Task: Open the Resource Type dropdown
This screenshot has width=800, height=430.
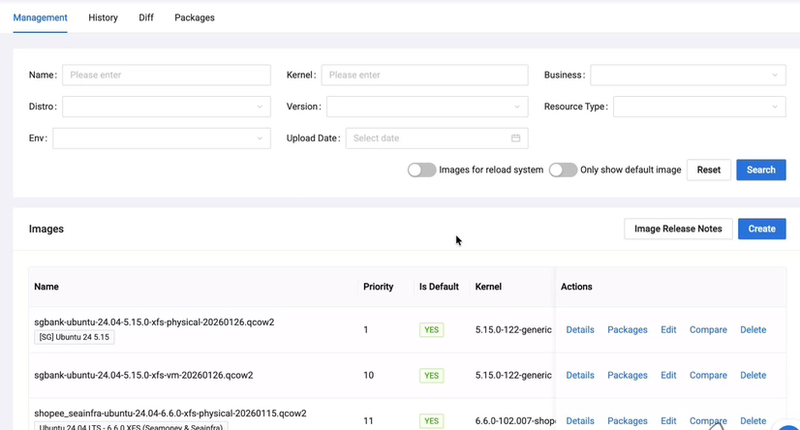Action: coord(699,107)
